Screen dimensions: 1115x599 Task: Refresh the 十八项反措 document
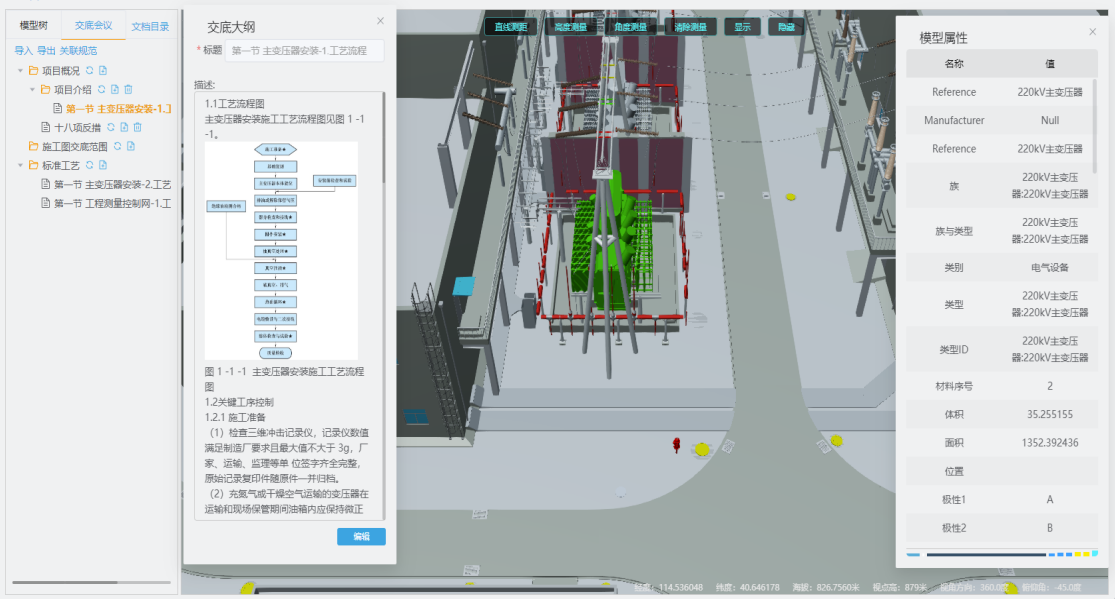(111, 127)
